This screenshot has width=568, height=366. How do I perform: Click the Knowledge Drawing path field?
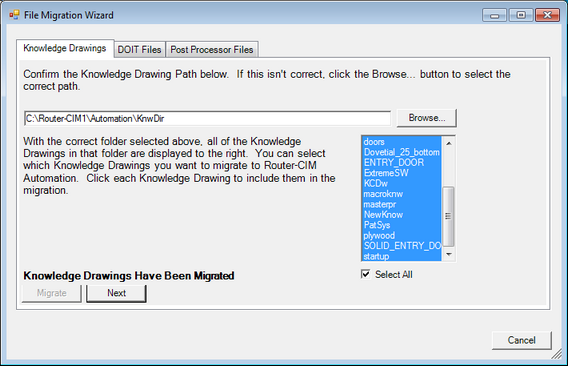207,118
